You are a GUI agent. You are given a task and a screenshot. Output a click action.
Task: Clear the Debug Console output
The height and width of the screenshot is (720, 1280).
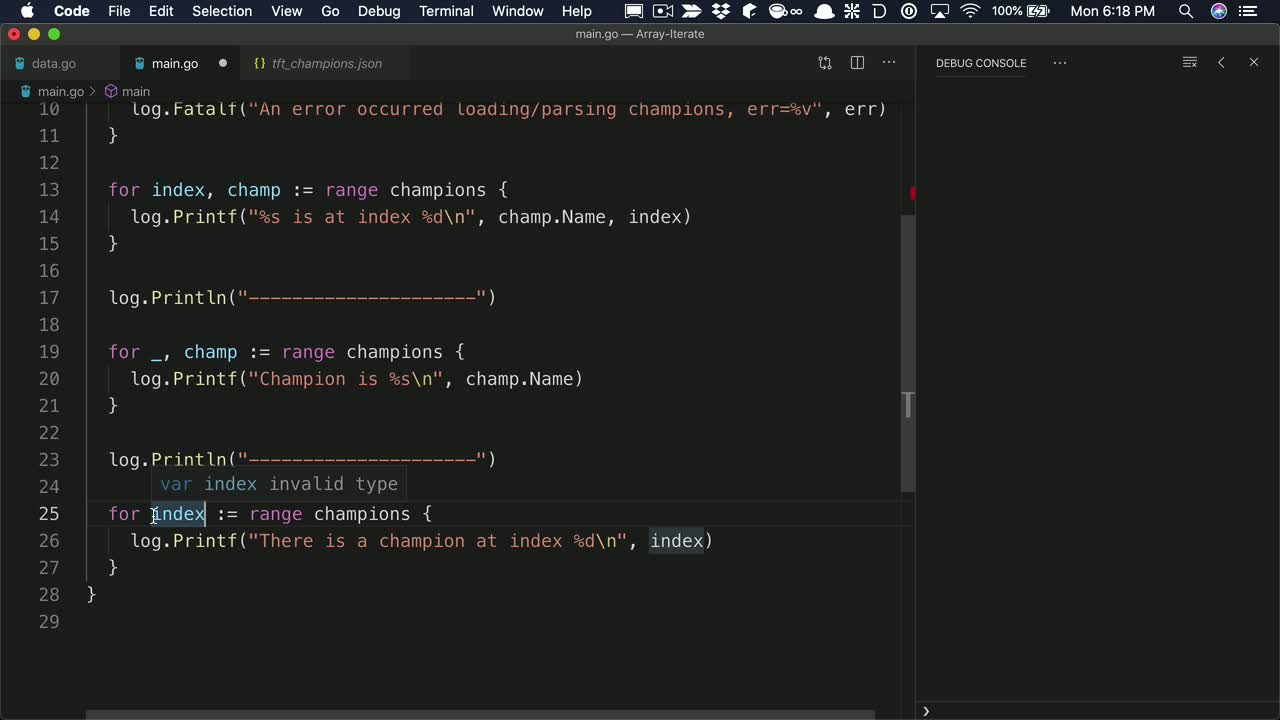point(1189,62)
